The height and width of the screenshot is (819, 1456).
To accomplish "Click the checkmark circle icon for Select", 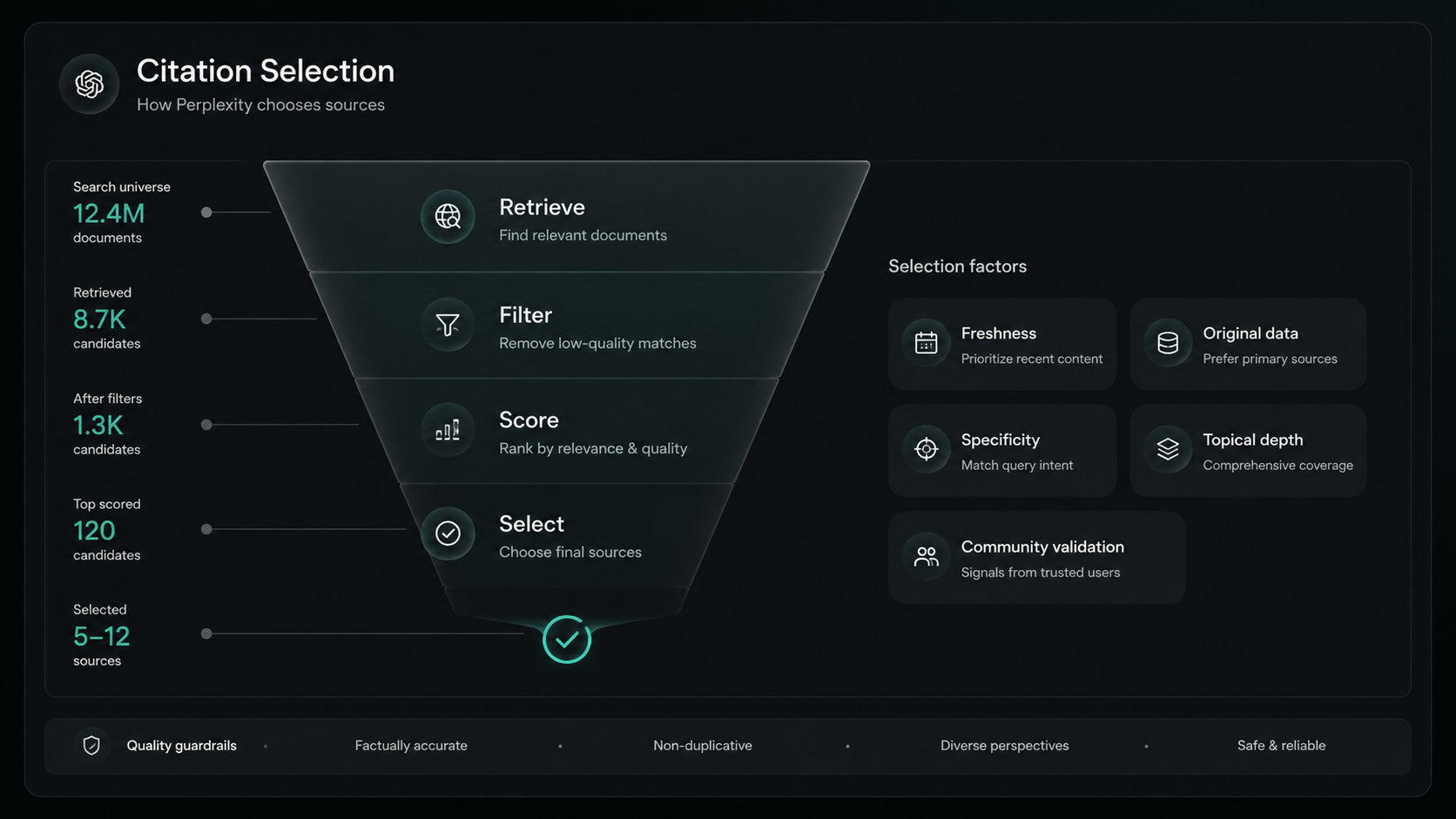I will pyautogui.click(x=448, y=533).
